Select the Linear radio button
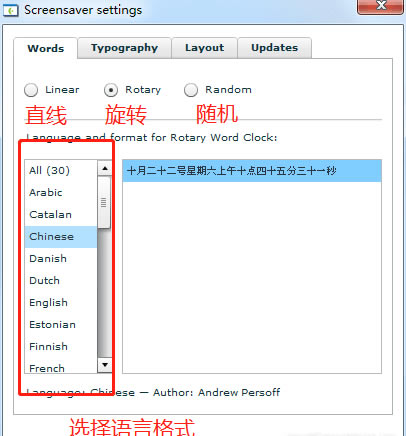The height and width of the screenshot is (436, 406). [x=31, y=90]
